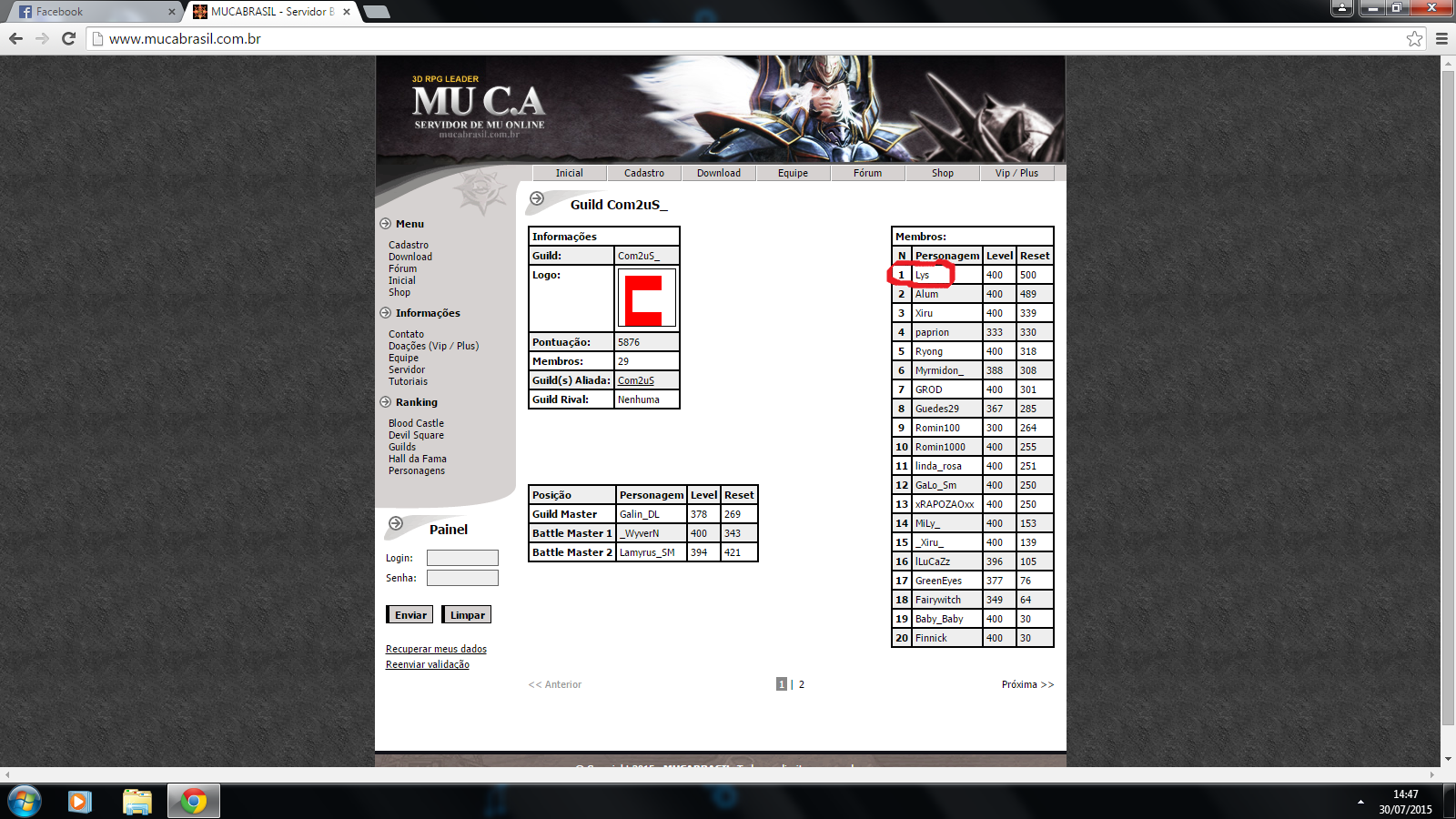Click the browser back arrow
The image size is (1456, 819).
click(15, 38)
